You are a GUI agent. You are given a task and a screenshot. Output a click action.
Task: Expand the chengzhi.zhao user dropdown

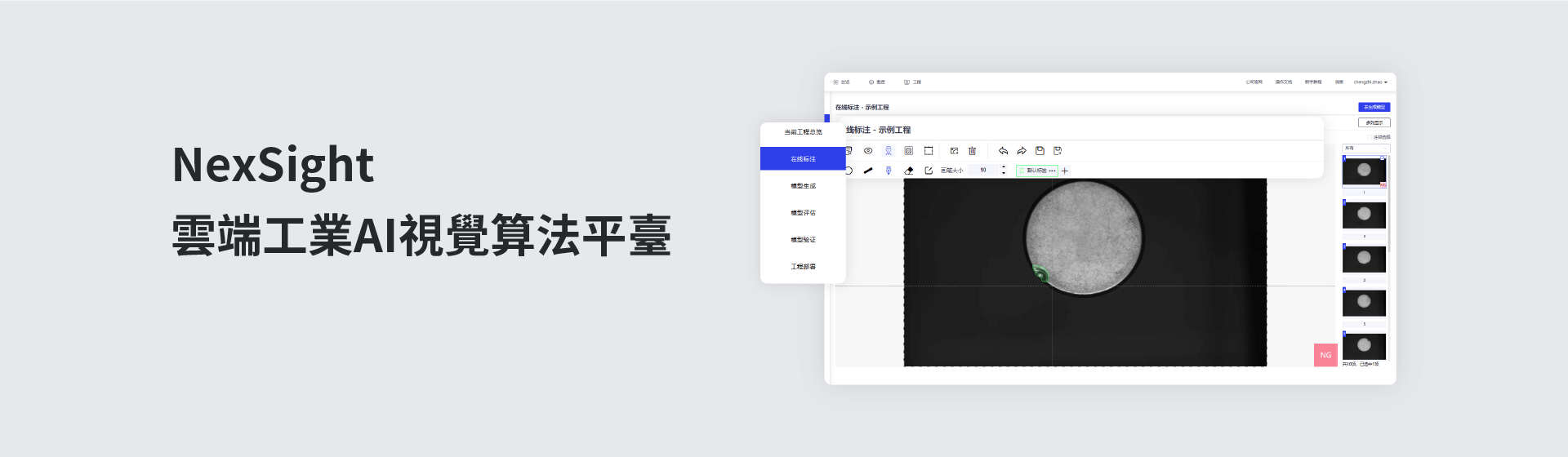1370,82
